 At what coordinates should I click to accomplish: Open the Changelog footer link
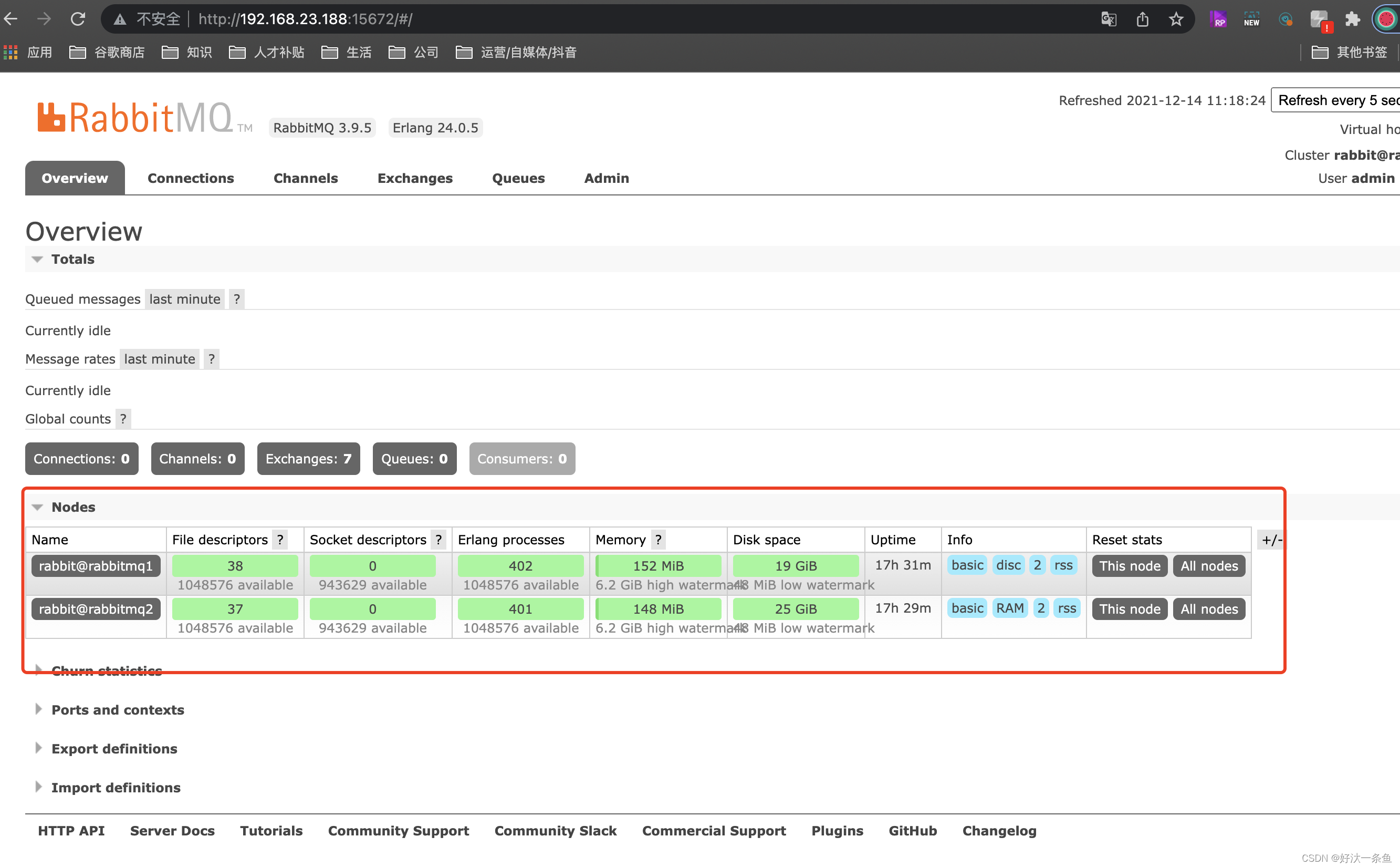pos(999,831)
